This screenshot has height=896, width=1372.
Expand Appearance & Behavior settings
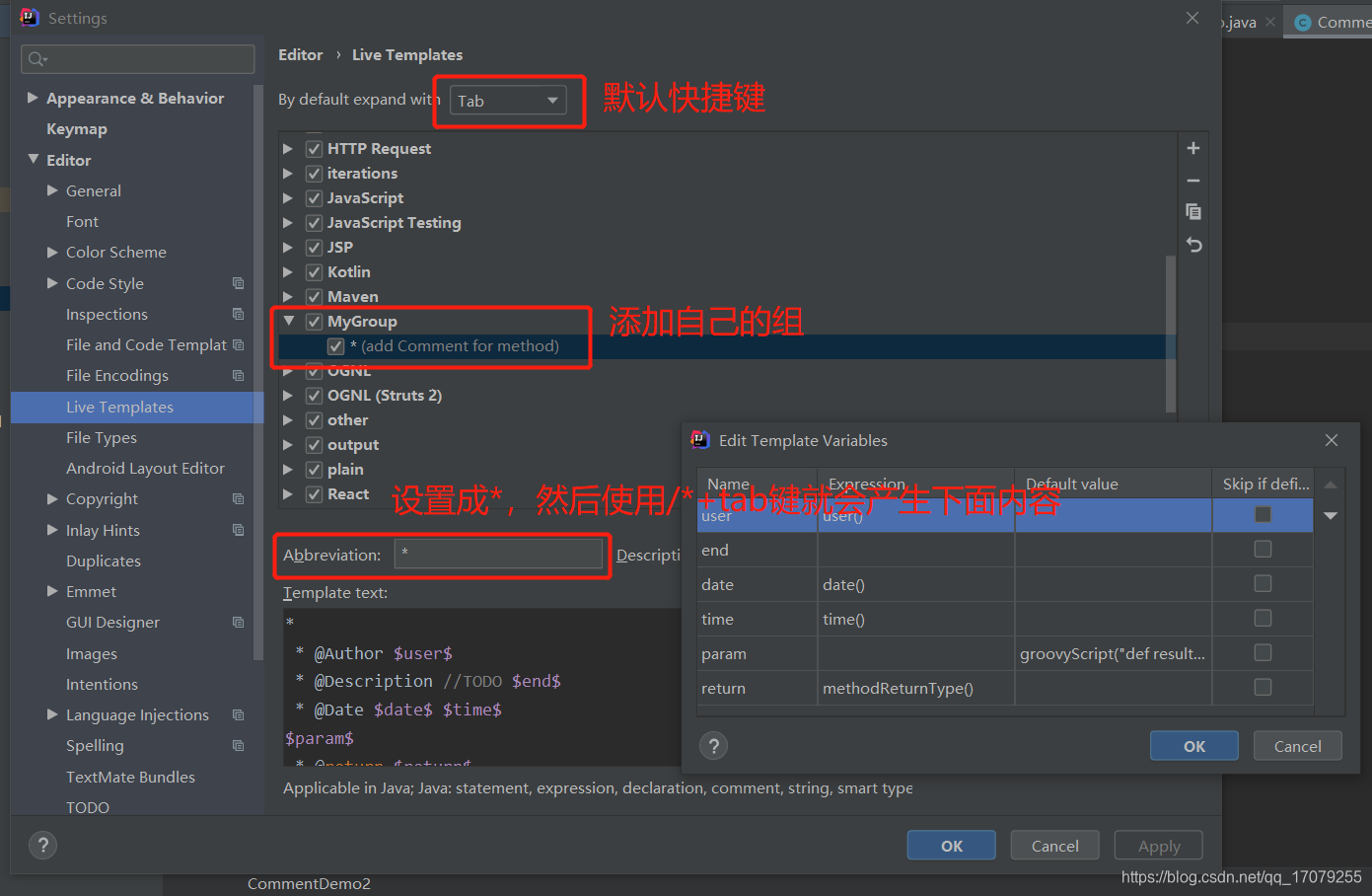coord(33,98)
